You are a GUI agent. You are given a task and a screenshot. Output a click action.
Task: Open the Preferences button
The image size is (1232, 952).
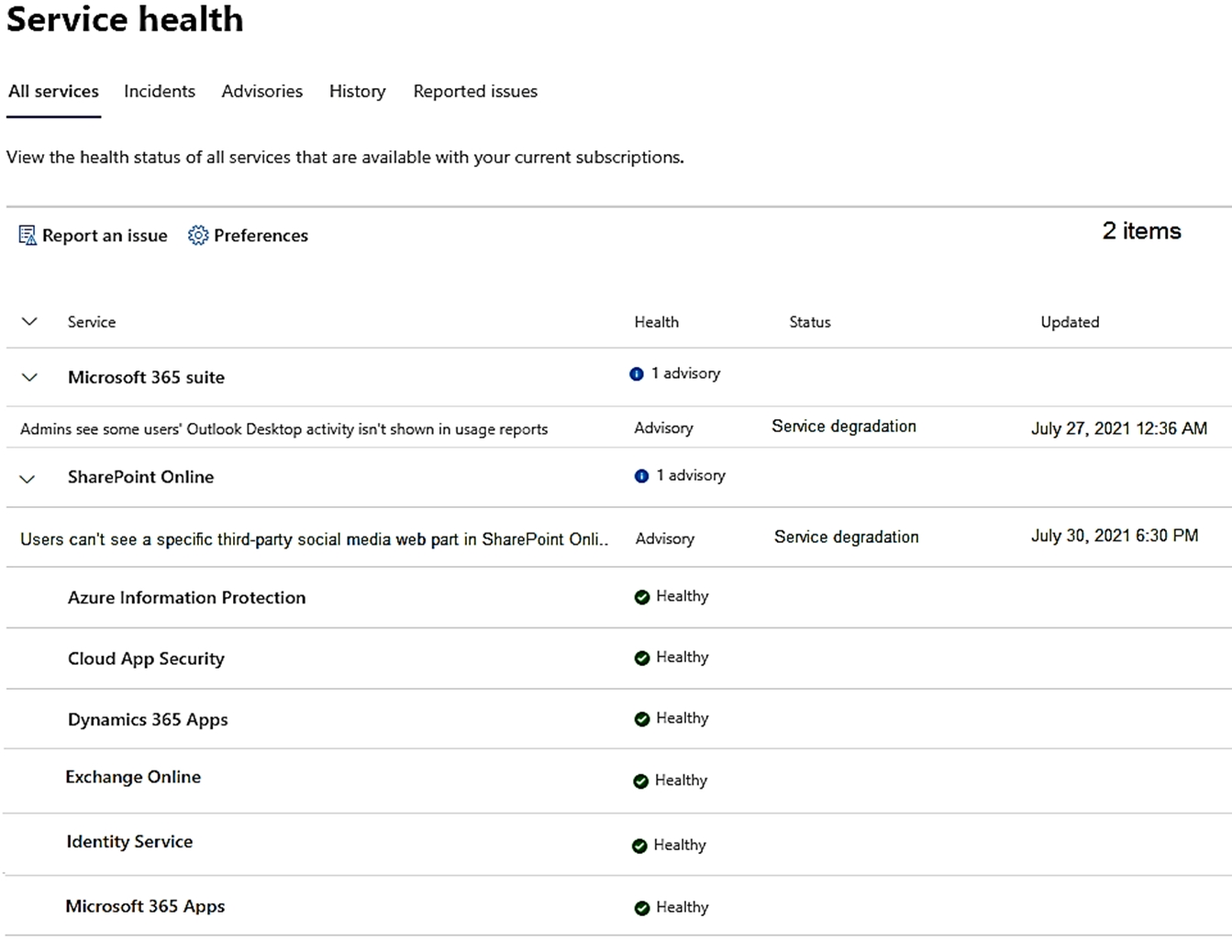click(248, 236)
